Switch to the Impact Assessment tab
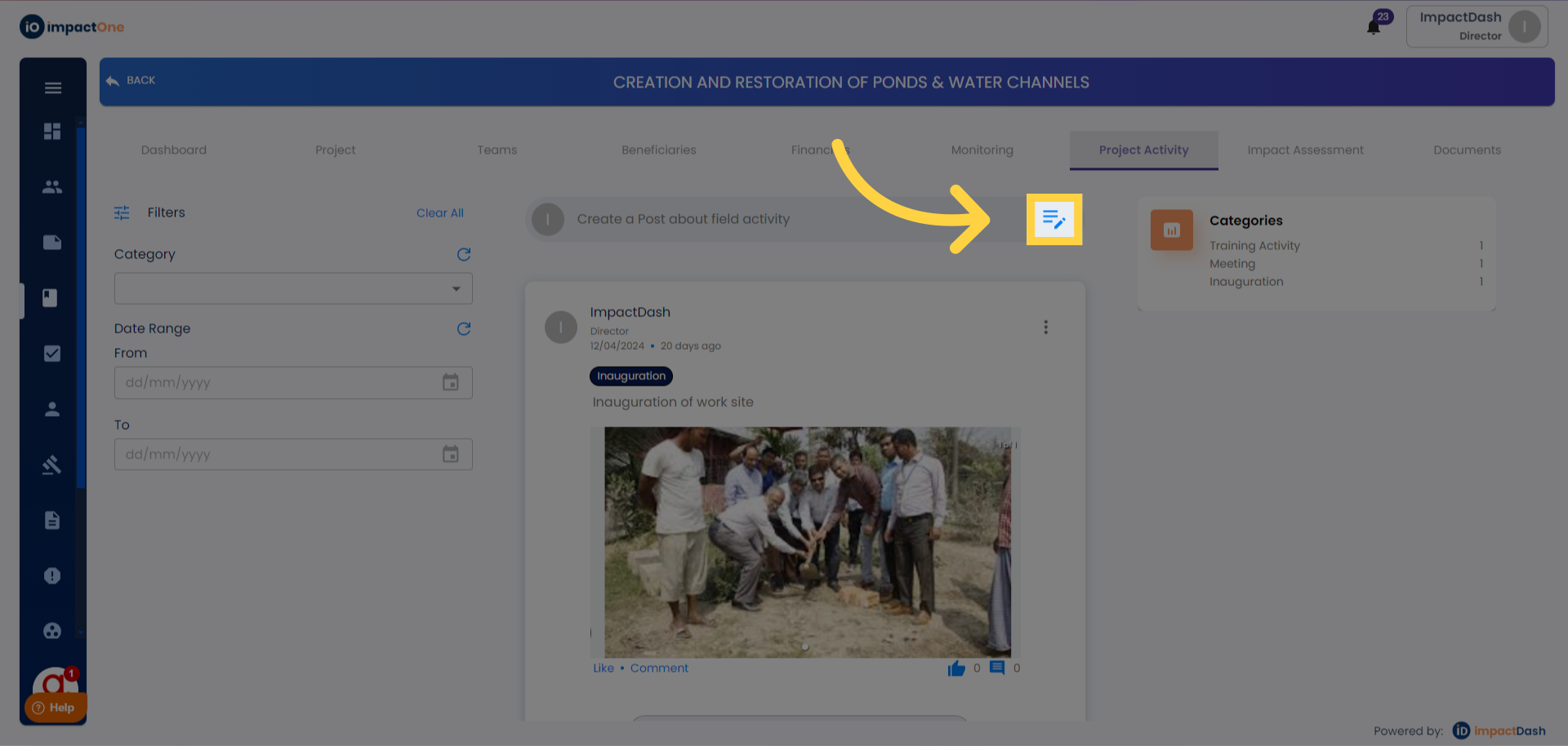Image resolution: width=1568 pixels, height=746 pixels. tap(1305, 150)
